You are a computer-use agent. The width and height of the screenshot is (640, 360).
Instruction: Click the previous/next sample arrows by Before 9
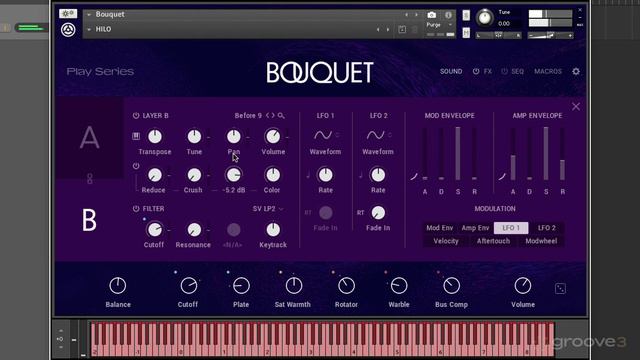(270, 116)
